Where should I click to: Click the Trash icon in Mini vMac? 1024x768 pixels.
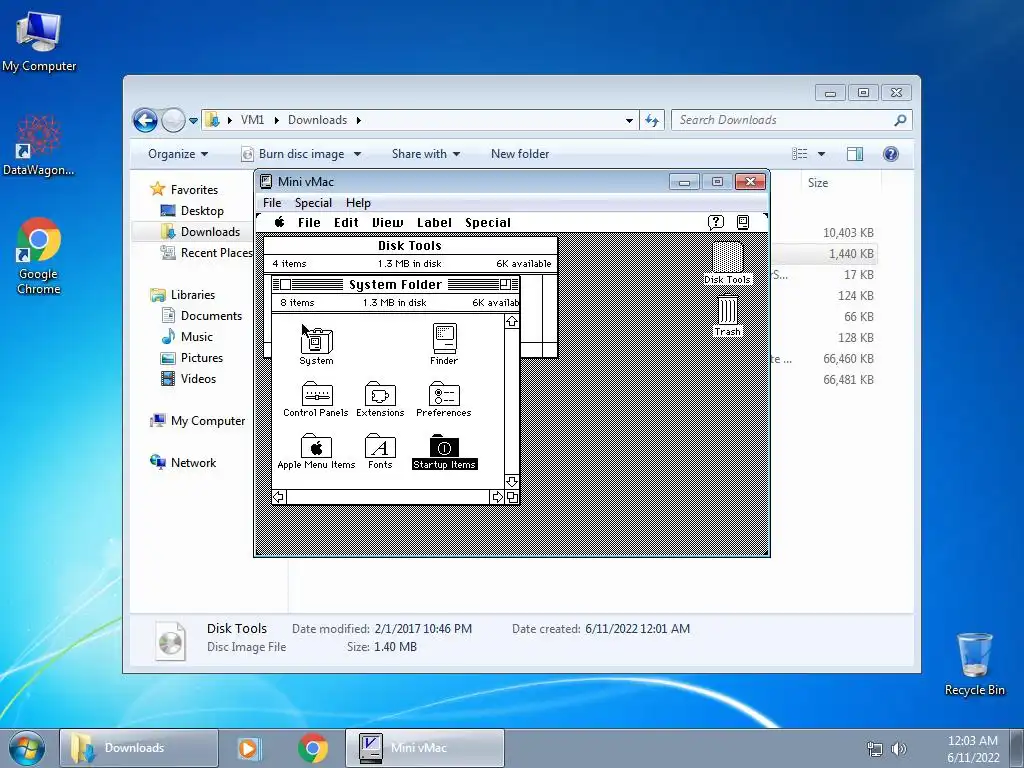pyautogui.click(x=728, y=309)
